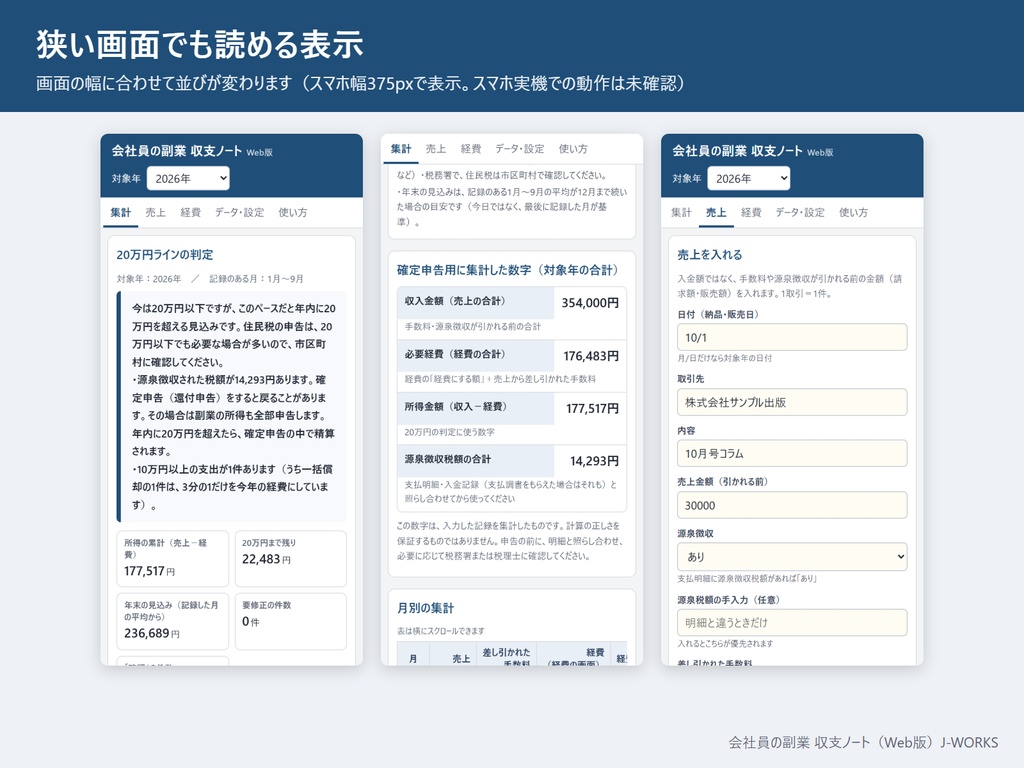Click the 20万円まで残り 22,483円 card
This screenshot has width=1024, height=768.
click(x=291, y=558)
